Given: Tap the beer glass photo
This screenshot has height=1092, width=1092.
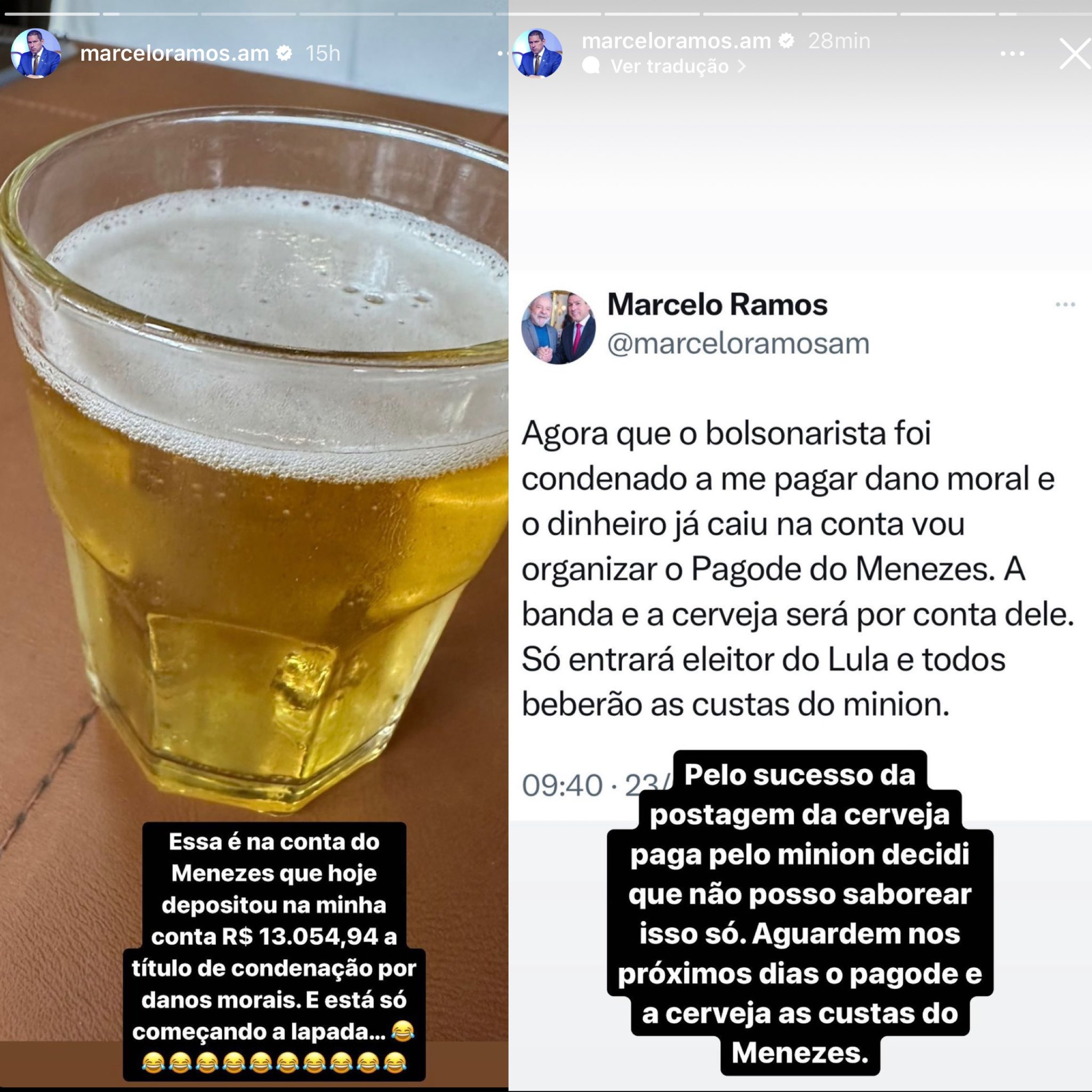Looking at the screenshot, I should 254,452.
